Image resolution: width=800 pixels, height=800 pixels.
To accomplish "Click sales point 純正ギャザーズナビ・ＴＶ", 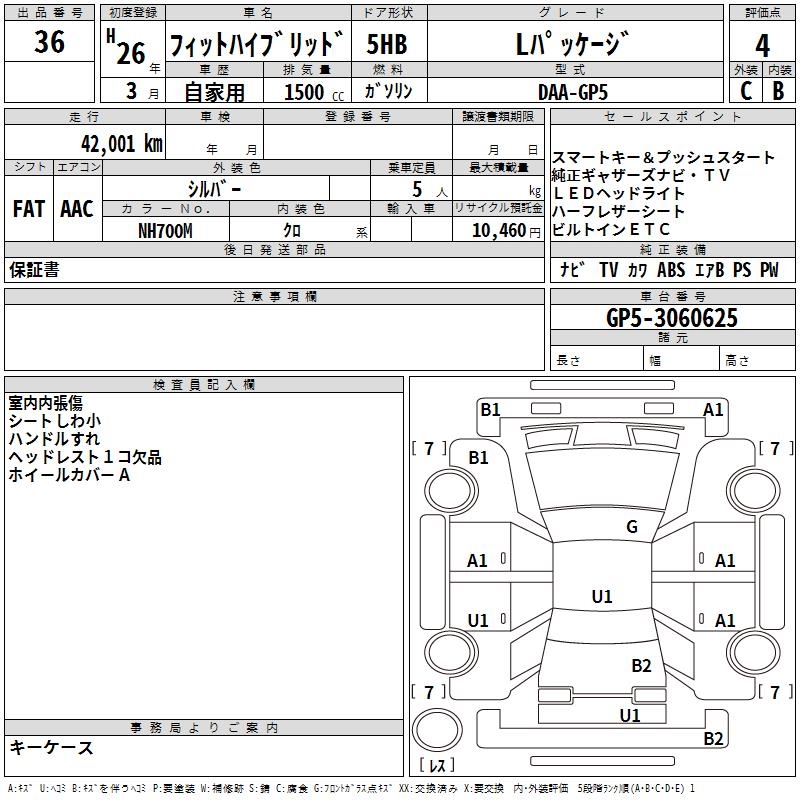I will coord(641,175).
